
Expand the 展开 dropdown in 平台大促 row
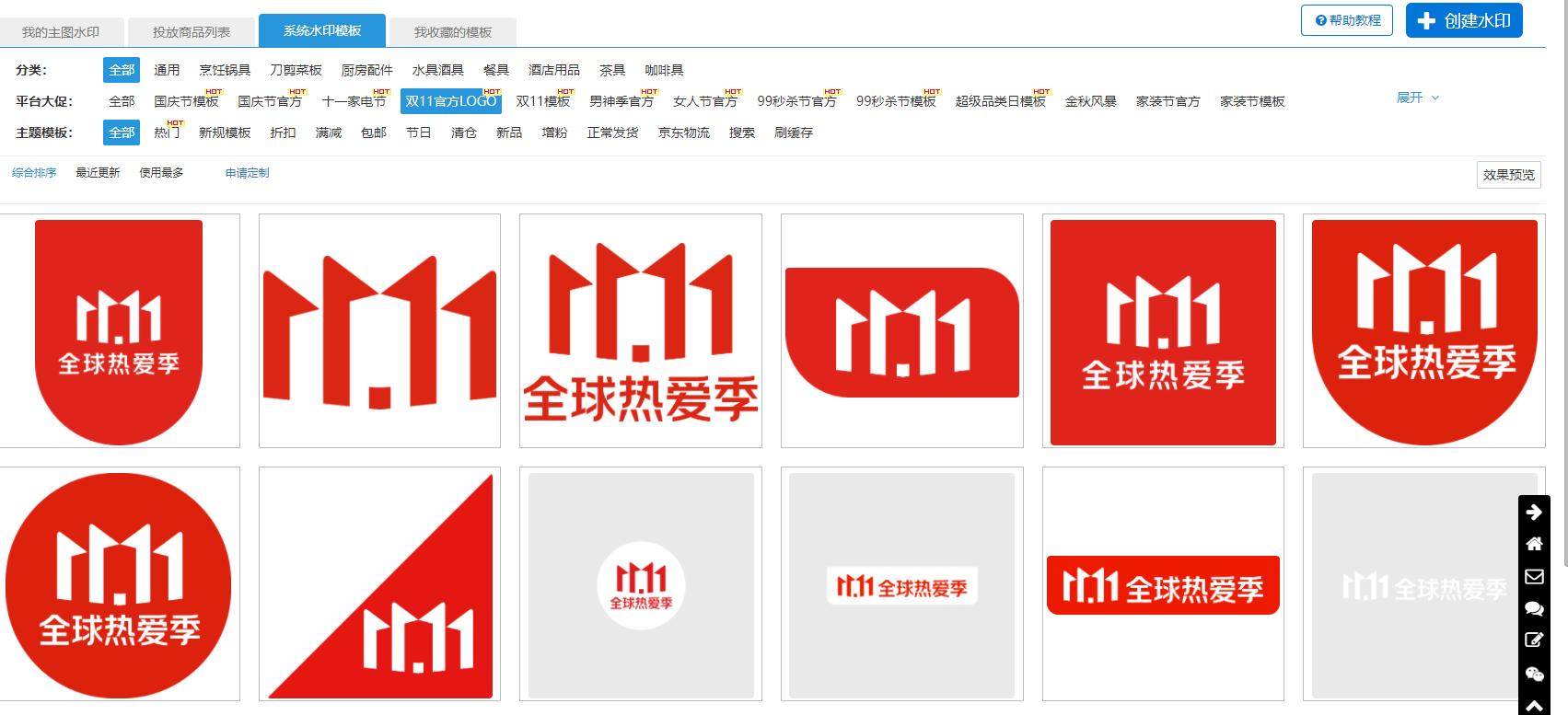coord(1418,98)
